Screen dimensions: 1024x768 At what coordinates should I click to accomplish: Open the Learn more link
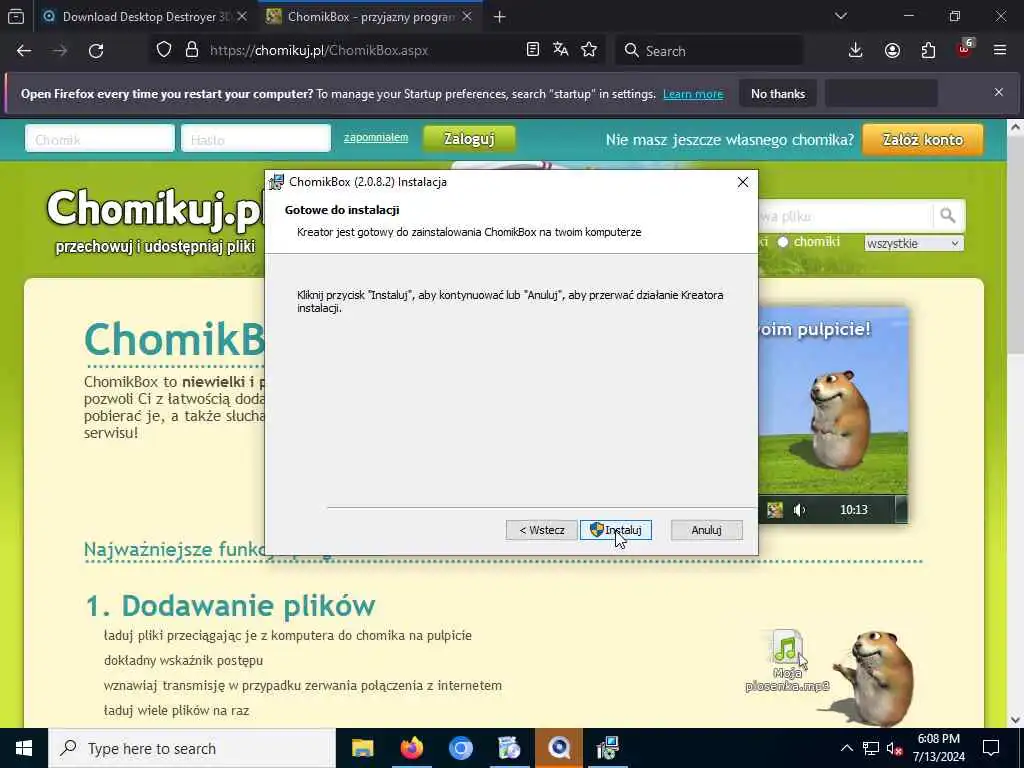point(693,94)
